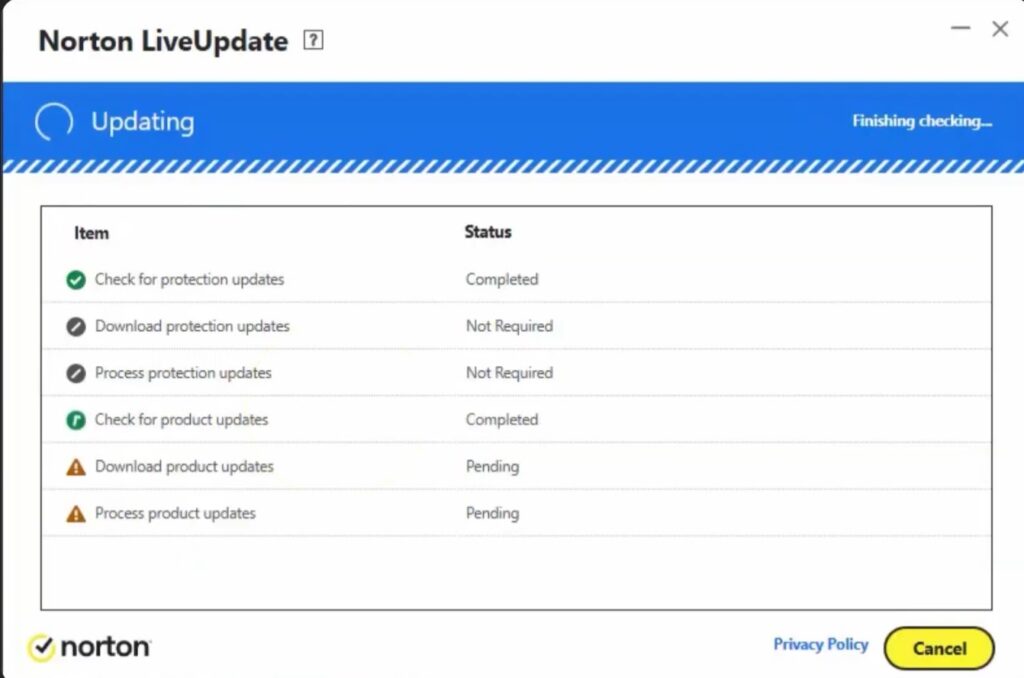Click the help question mark icon

click(313, 41)
